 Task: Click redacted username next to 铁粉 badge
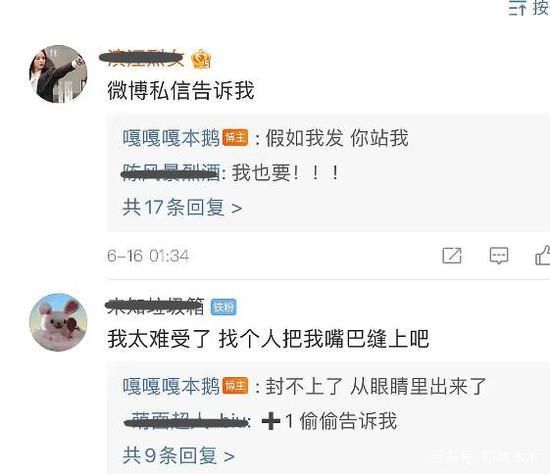(155, 306)
